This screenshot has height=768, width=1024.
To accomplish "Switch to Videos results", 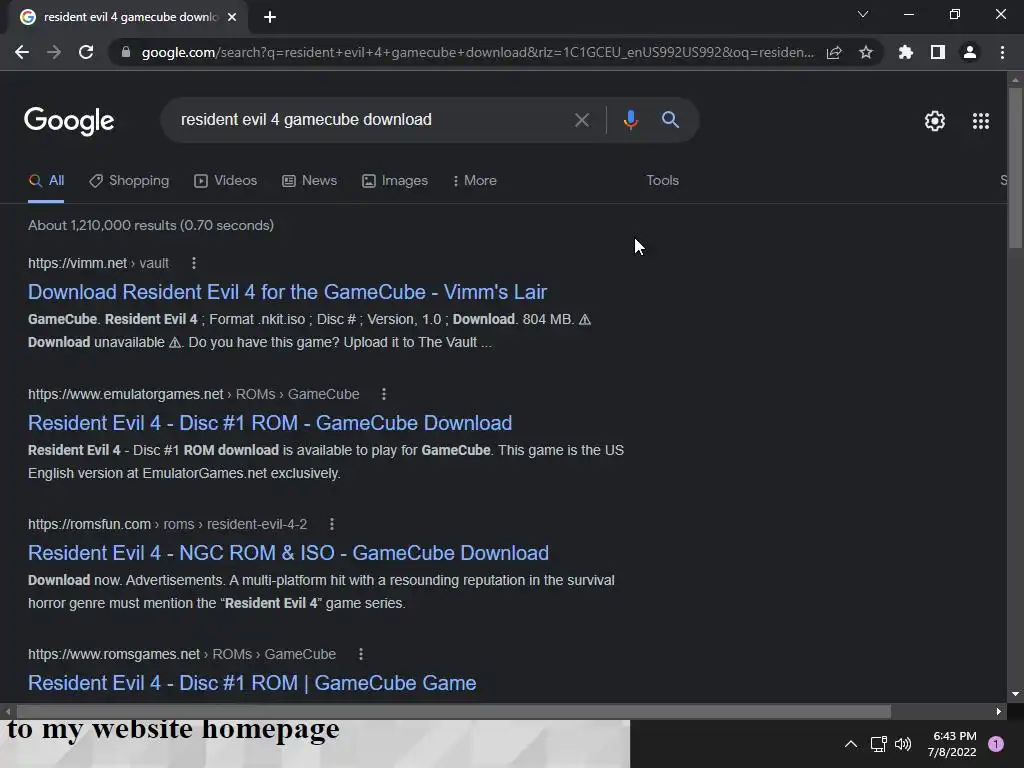I will (226, 181).
